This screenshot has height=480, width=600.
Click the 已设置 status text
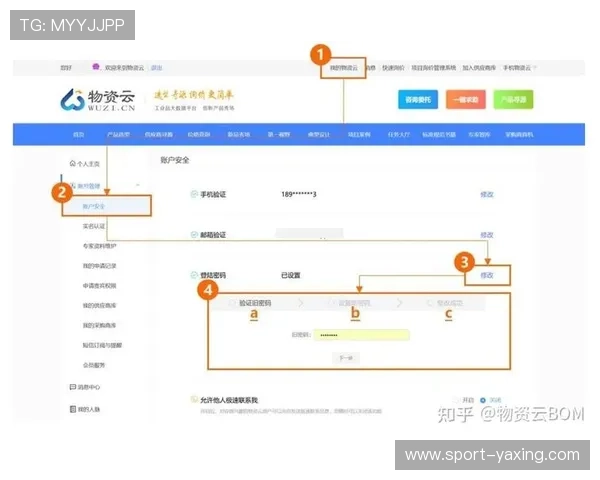291,275
